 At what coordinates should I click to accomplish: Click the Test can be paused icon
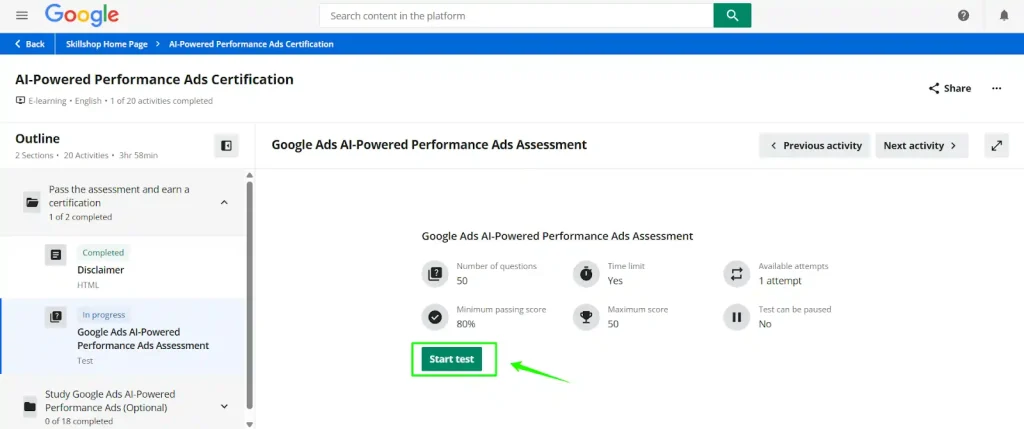coord(736,317)
